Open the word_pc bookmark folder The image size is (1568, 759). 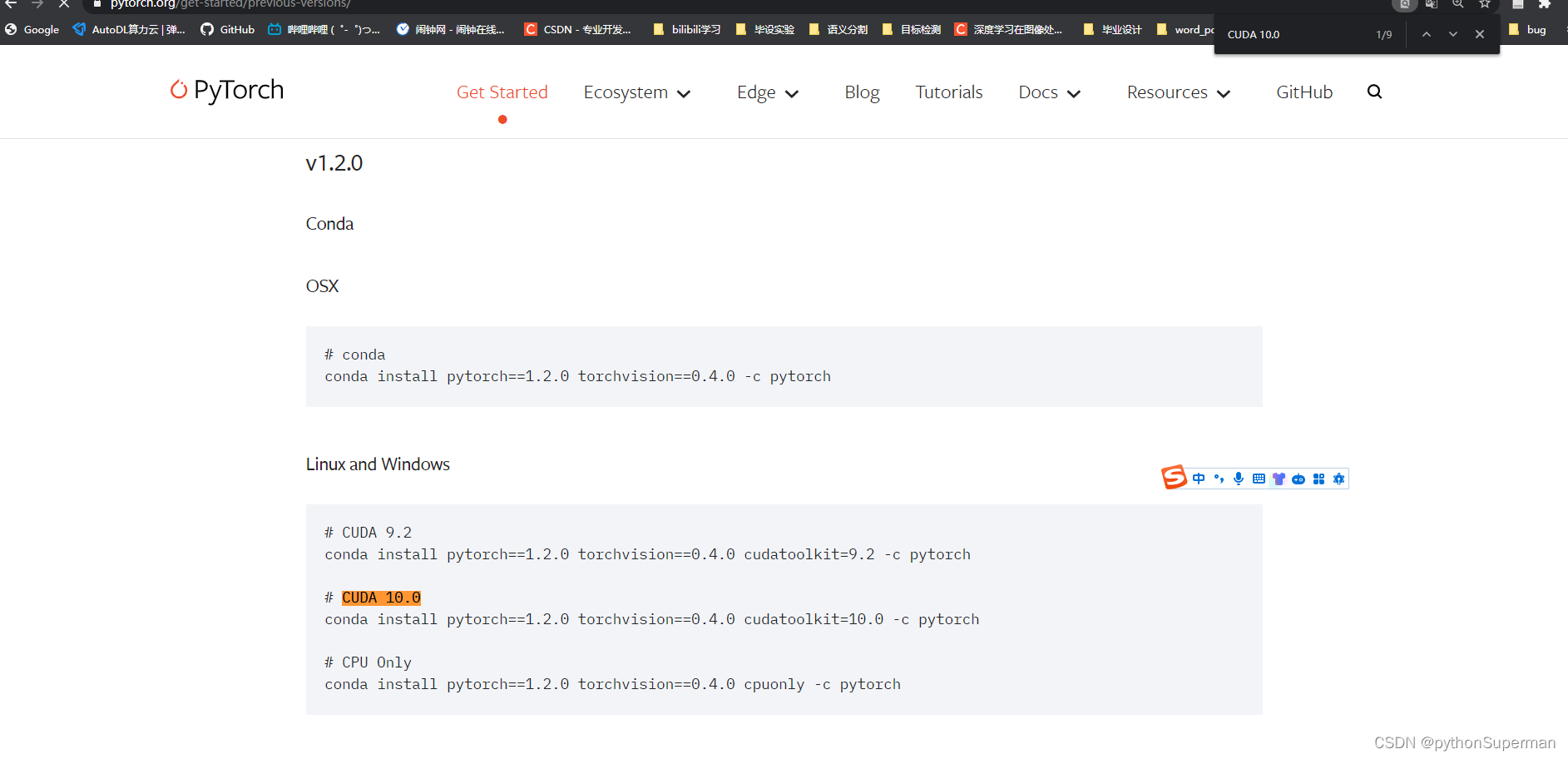coord(1185,29)
